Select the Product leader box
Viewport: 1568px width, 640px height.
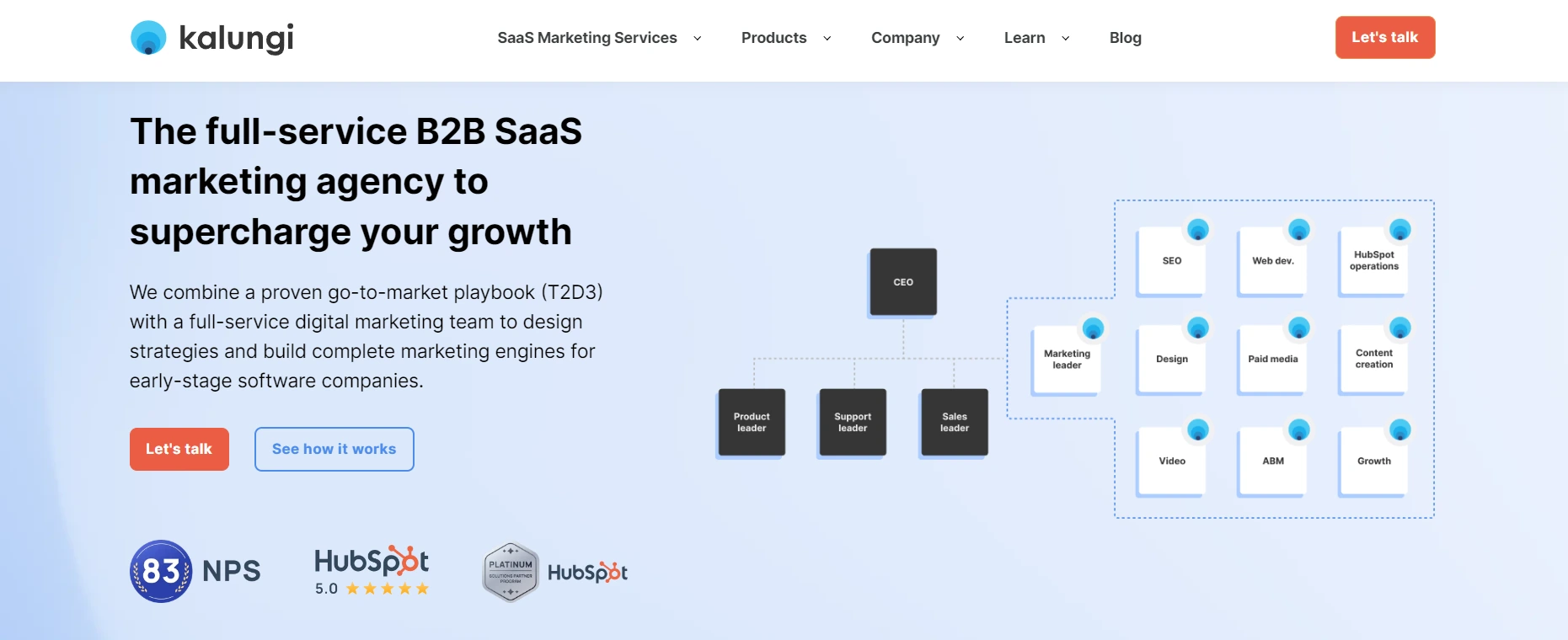(x=752, y=422)
